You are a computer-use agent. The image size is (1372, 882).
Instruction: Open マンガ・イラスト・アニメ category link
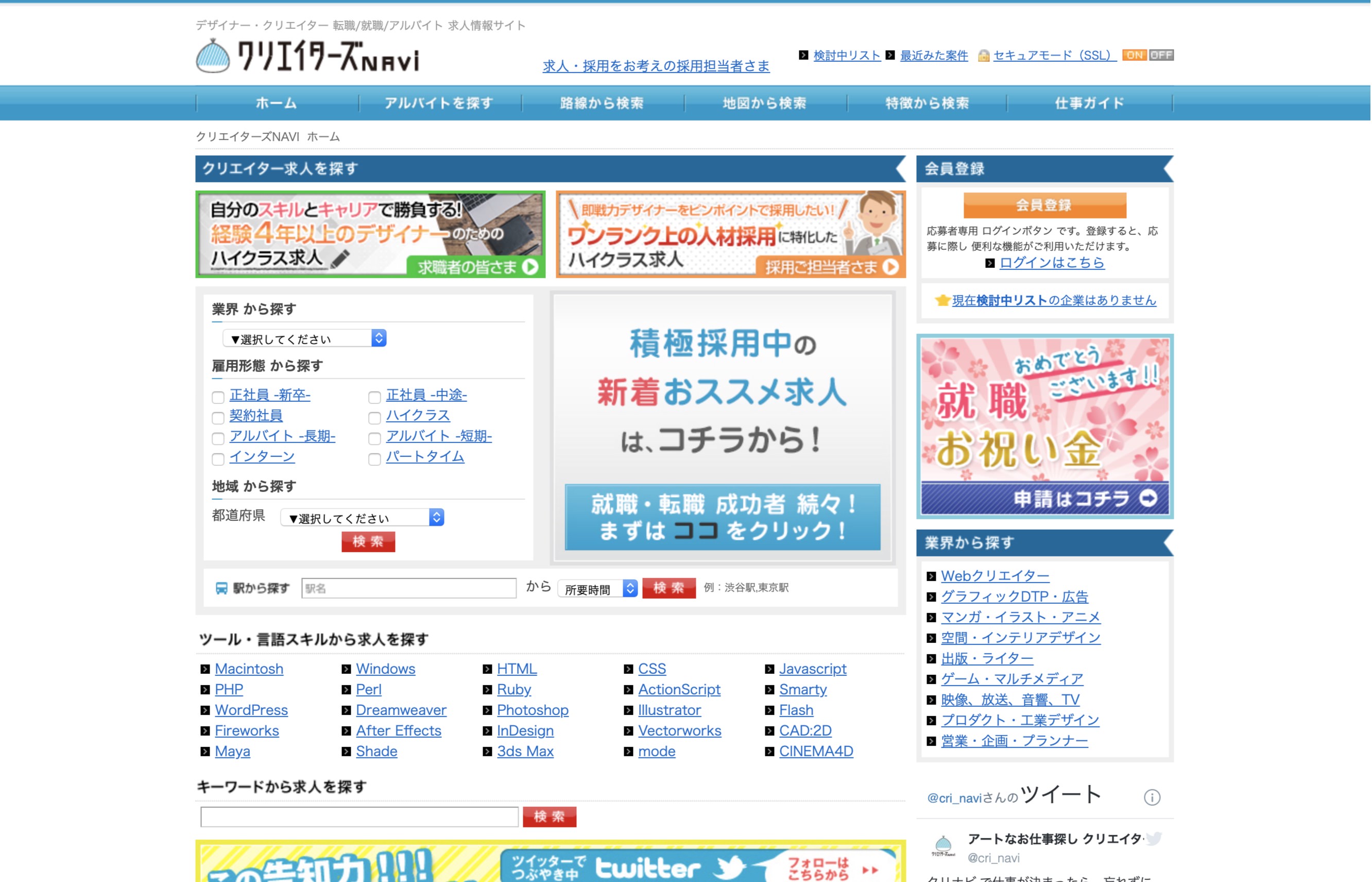pyautogui.click(x=1021, y=617)
